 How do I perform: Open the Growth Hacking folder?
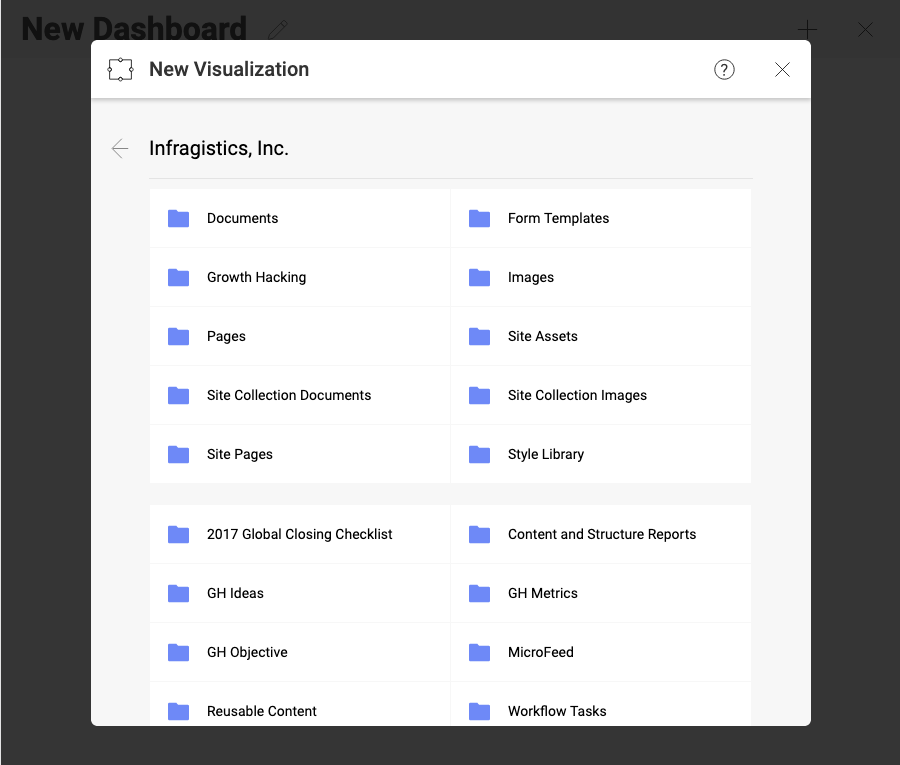(256, 277)
